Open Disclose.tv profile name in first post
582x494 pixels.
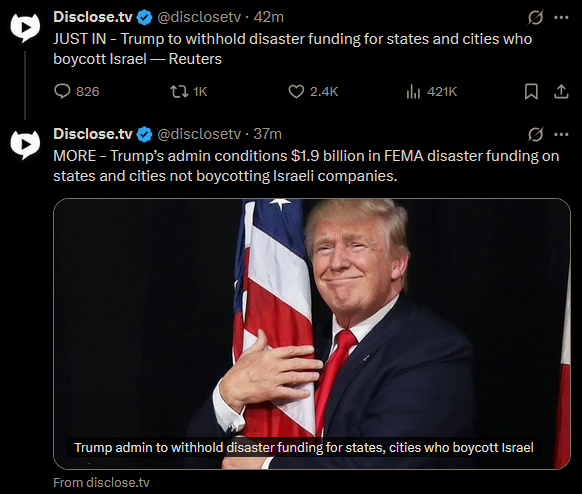[93, 17]
